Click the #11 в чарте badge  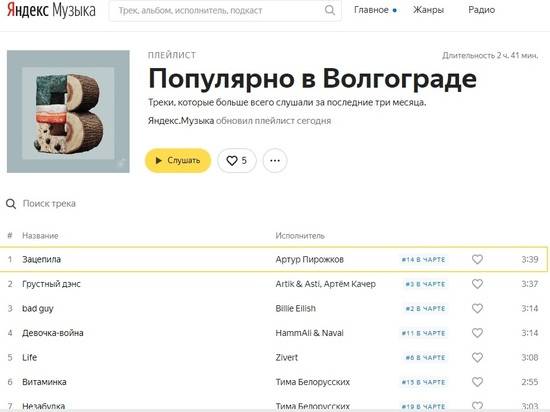423,333
